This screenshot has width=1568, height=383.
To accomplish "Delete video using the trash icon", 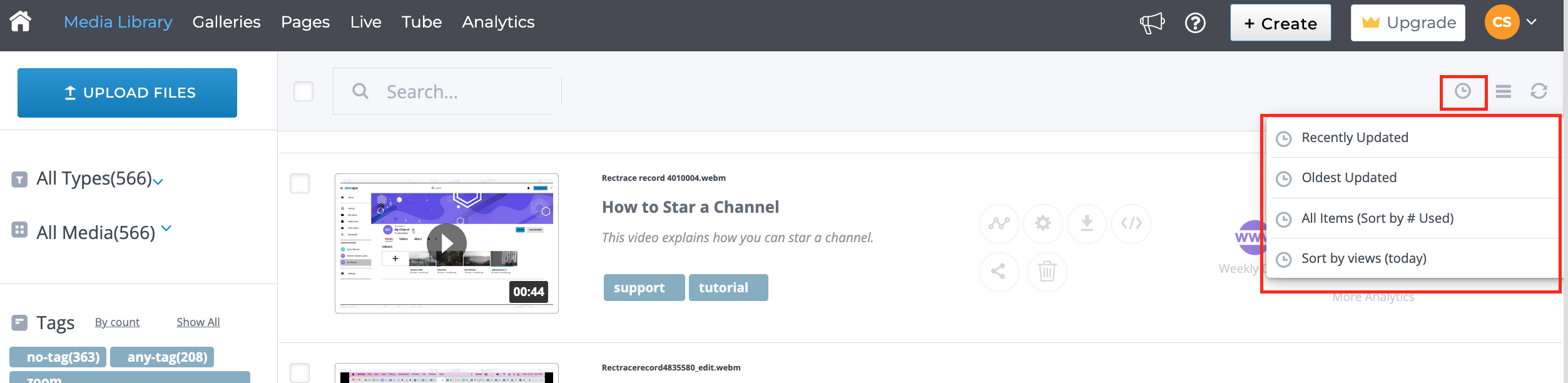I will pyautogui.click(x=1047, y=272).
